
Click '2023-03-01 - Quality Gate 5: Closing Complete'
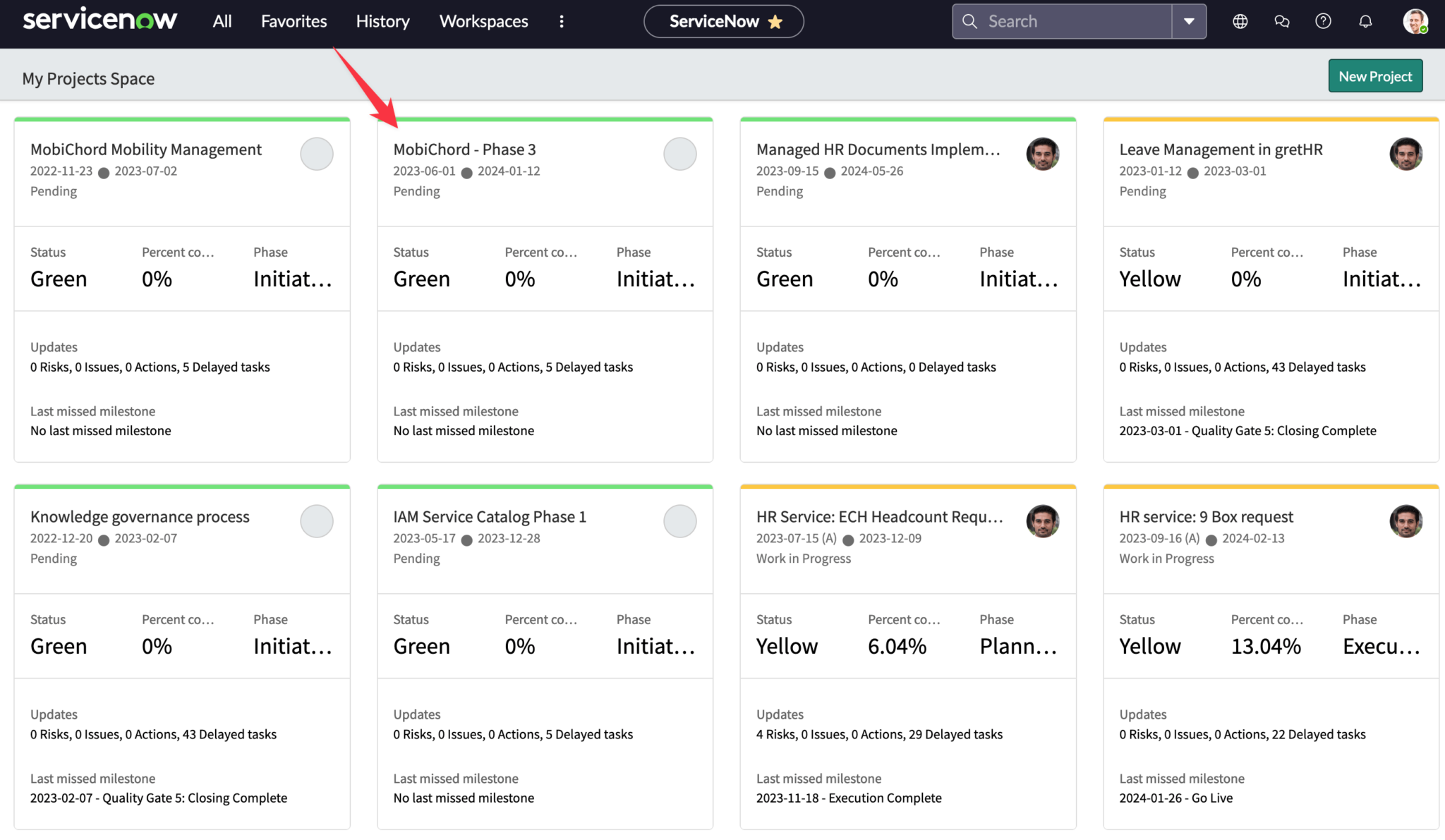click(1247, 430)
